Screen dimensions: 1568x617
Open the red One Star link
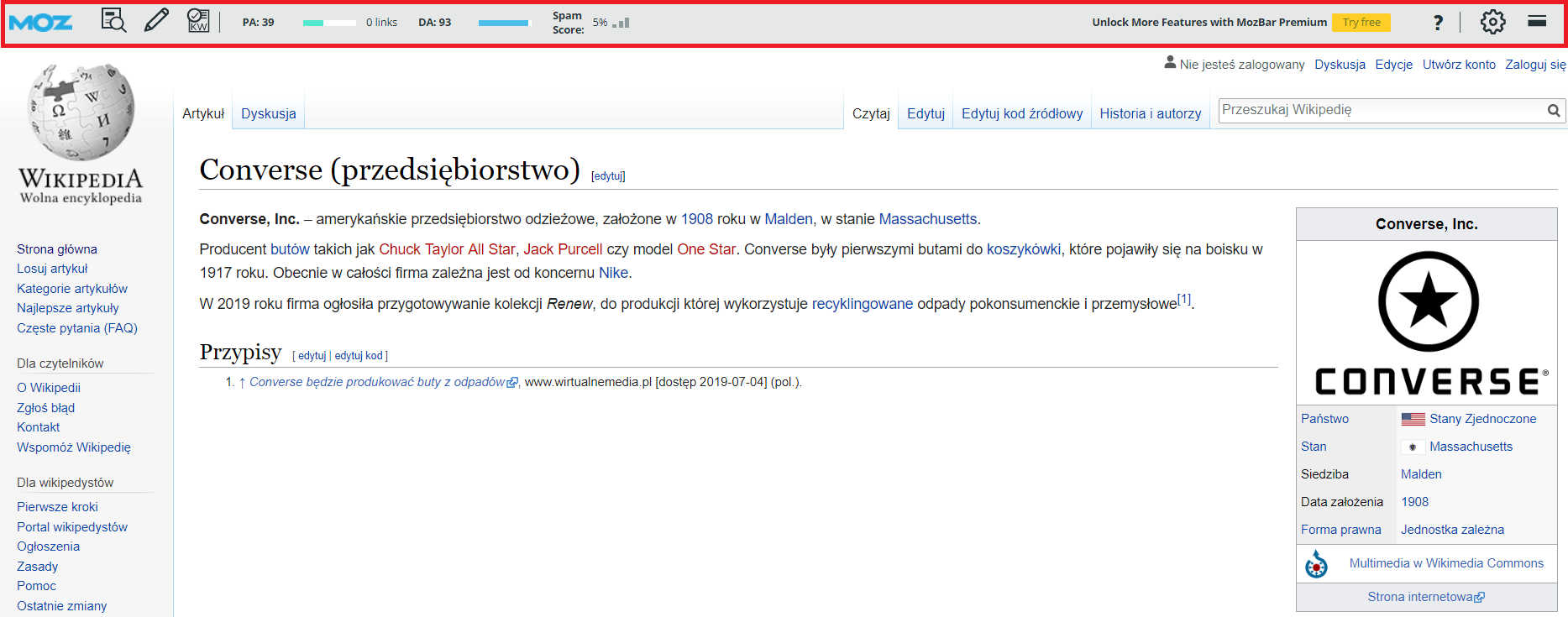[x=706, y=249]
